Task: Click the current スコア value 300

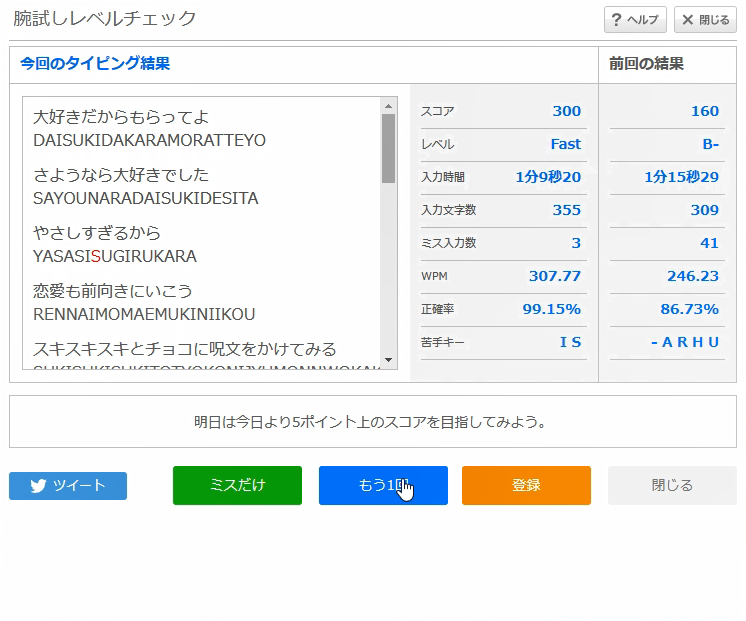Action: click(566, 111)
